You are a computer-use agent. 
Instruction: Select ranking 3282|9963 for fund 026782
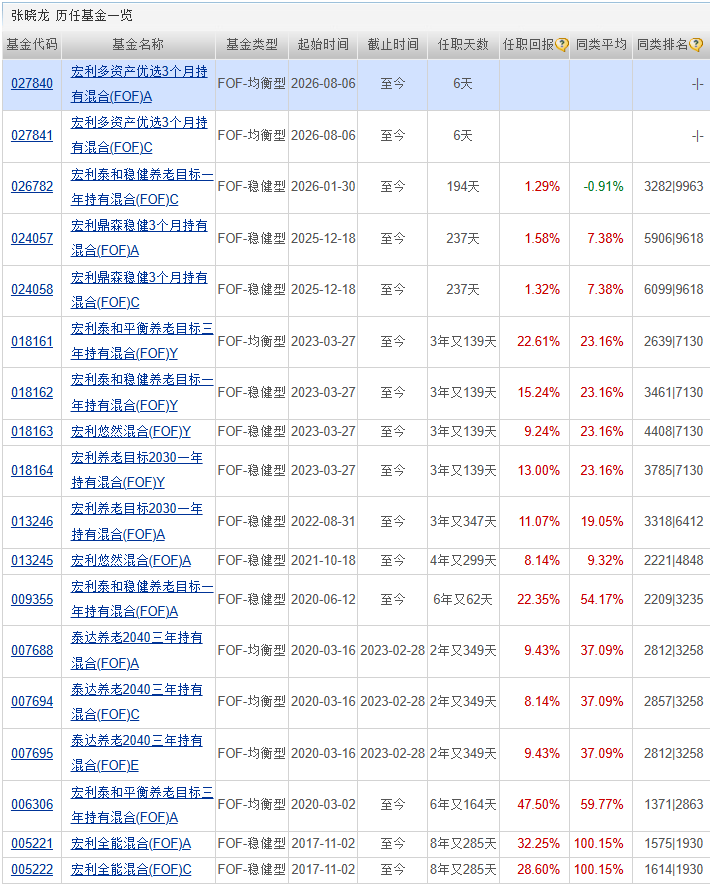673,186
